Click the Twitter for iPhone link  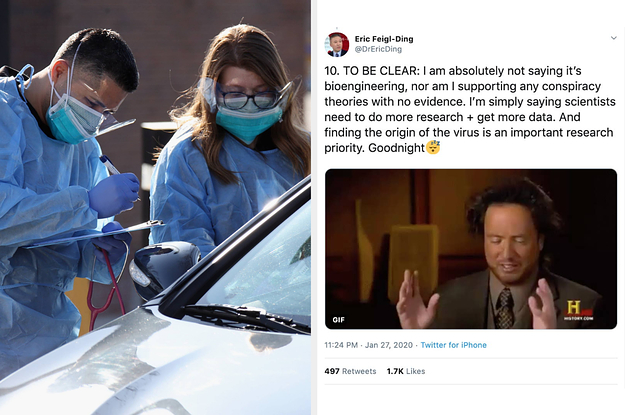pos(454,345)
